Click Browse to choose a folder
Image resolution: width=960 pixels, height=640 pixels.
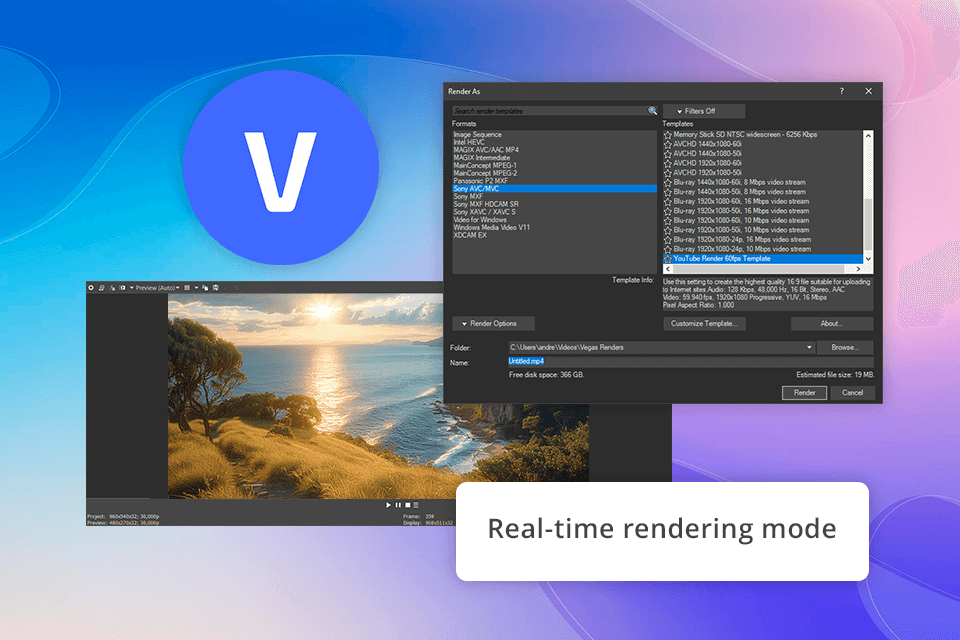click(845, 347)
